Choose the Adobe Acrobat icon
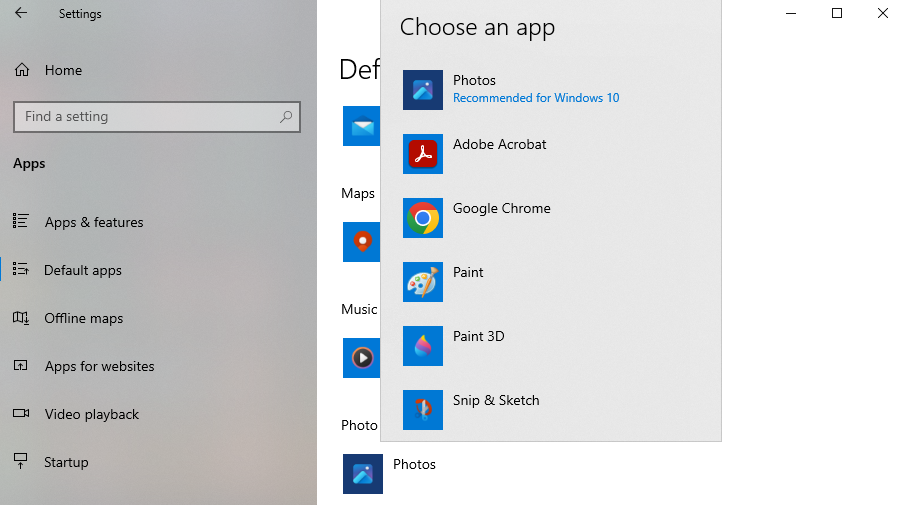This screenshot has height=505, width=902. click(422, 154)
